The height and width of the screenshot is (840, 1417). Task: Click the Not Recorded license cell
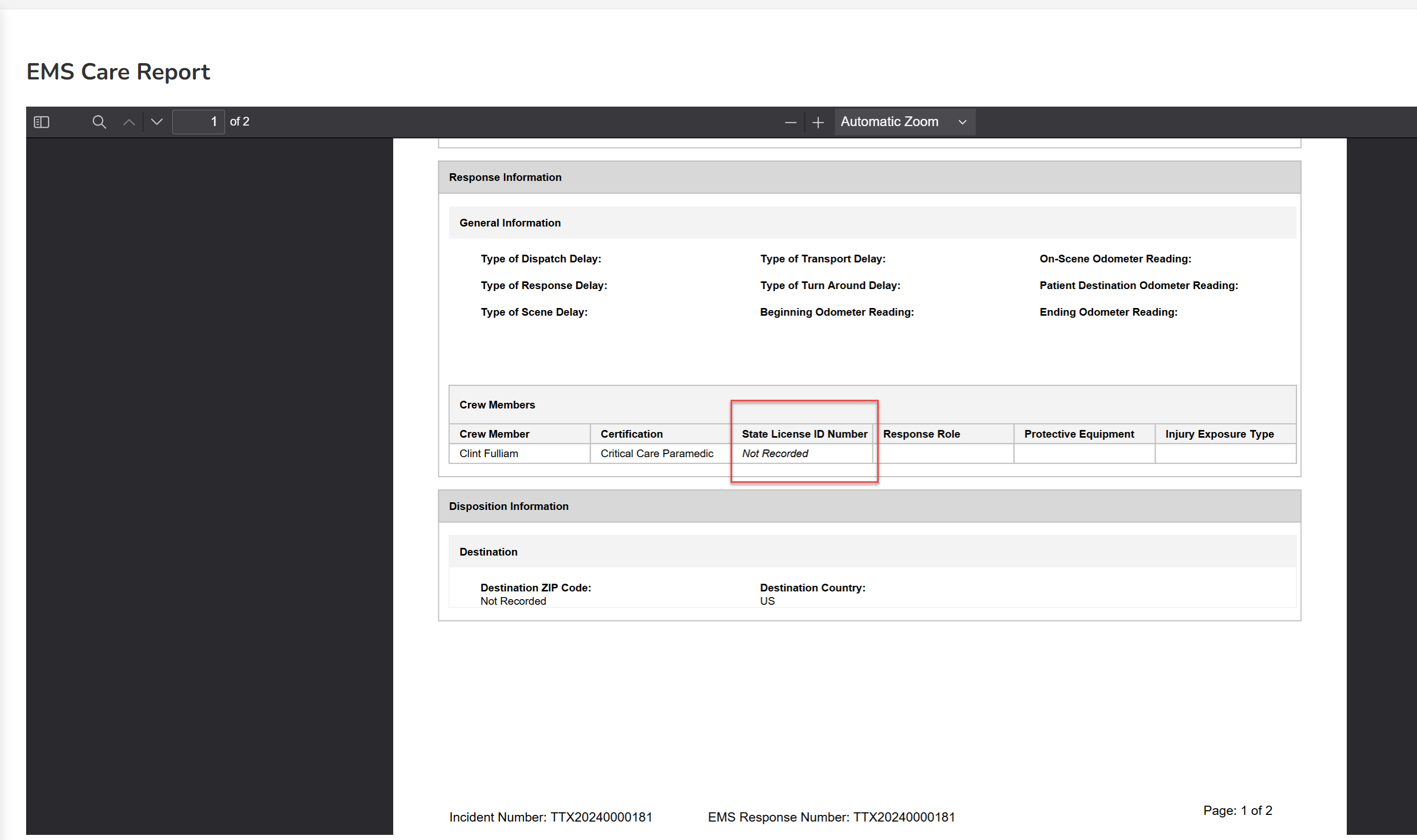[775, 454]
